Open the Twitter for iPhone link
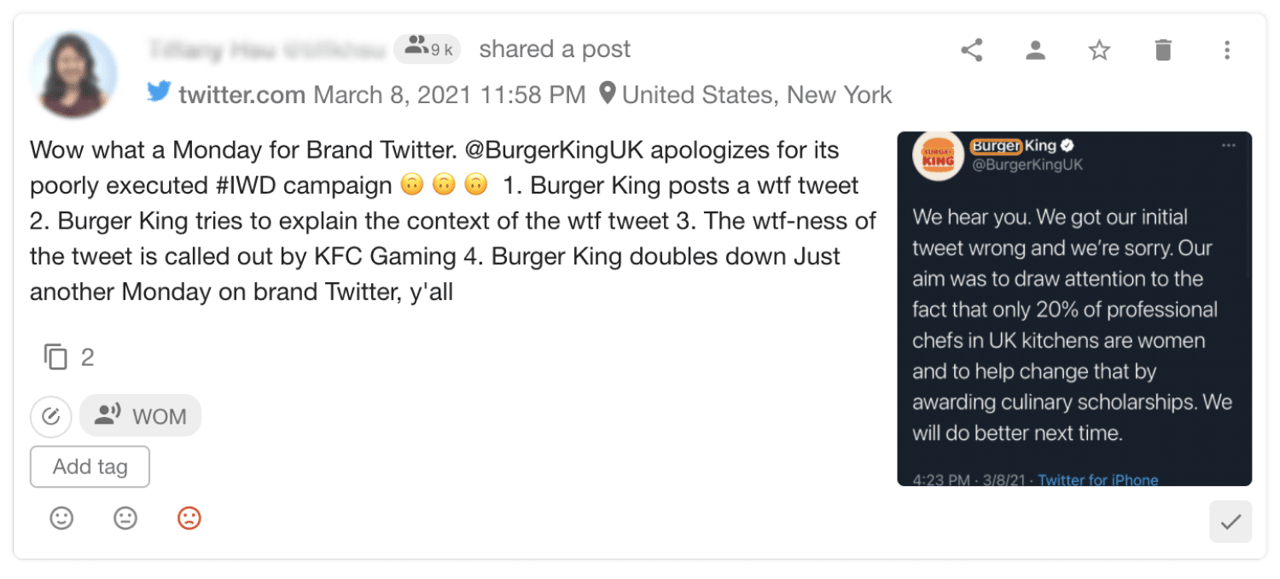Screen dimensions: 1280x579 pos(1098,479)
